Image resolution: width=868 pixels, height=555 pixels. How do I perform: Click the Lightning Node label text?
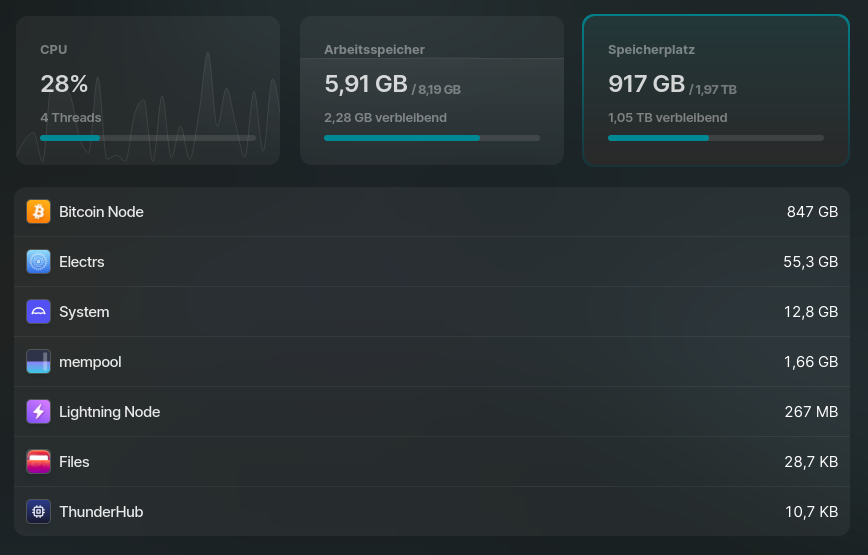pos(109,412)
